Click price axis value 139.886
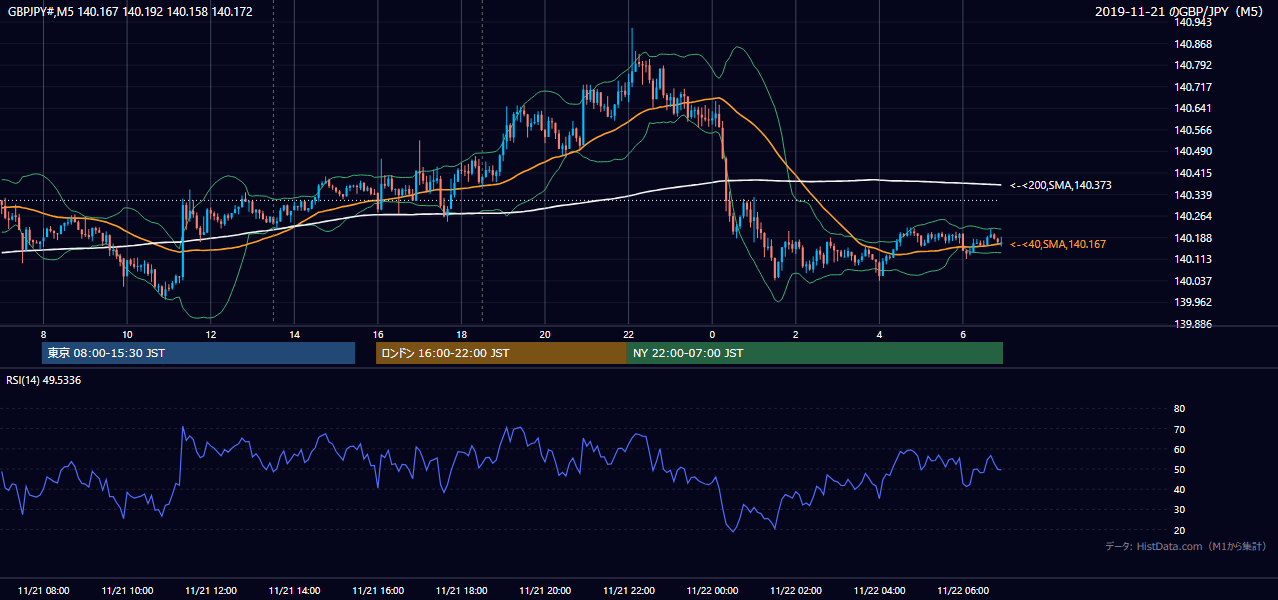Image resolution: width=1278 pixels, height=600 pixels. click(x=1194, y=324)
